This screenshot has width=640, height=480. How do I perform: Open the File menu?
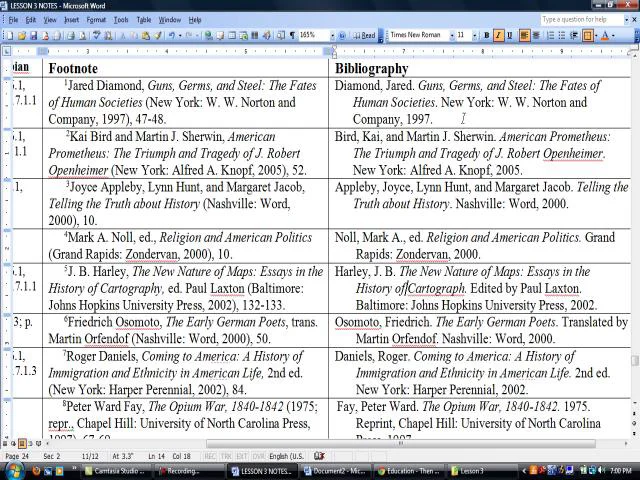point(13,20)
